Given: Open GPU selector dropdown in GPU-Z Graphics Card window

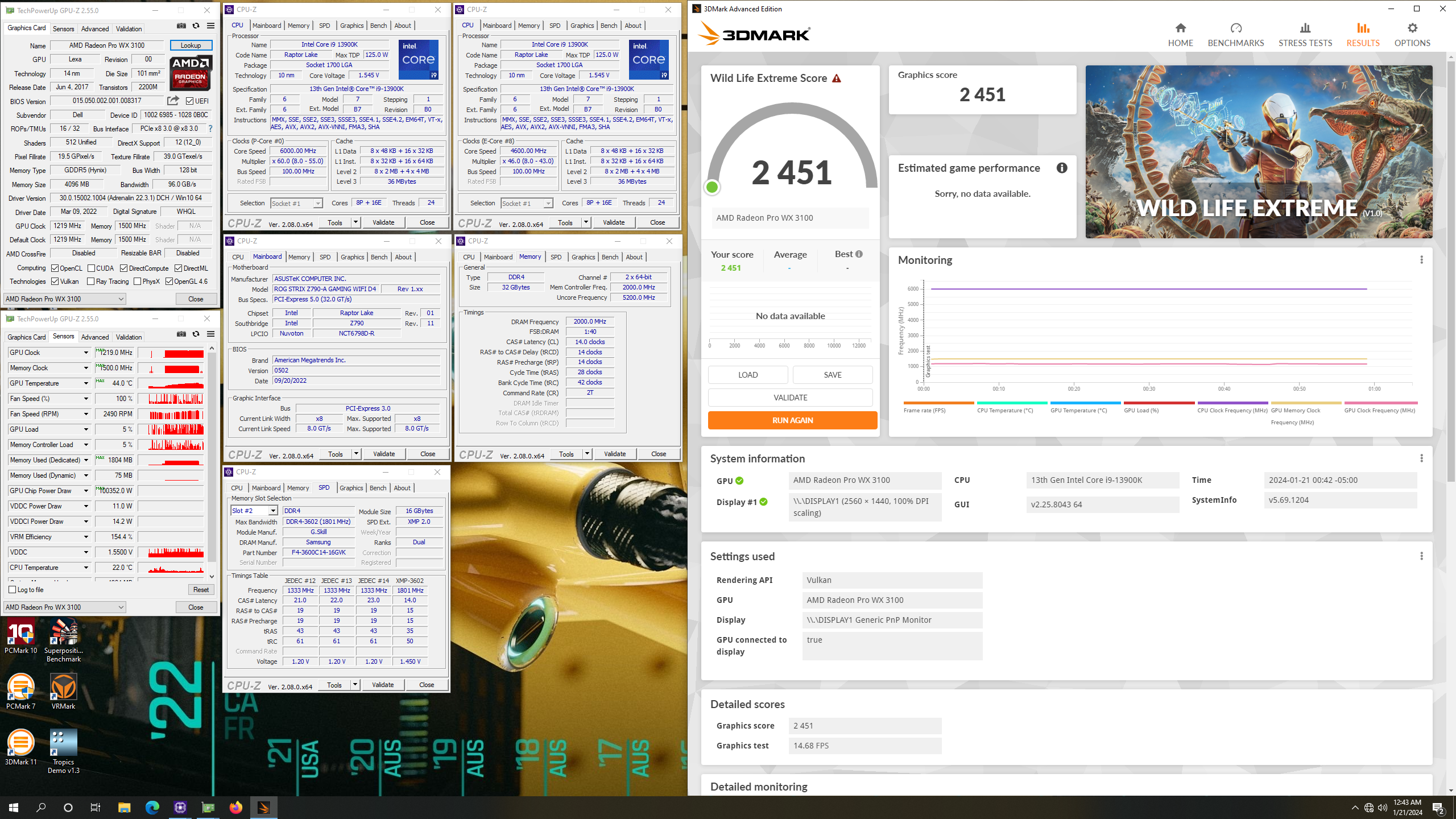Looking at the screenshot, I should pyautogui.click(x=65, y=299).
